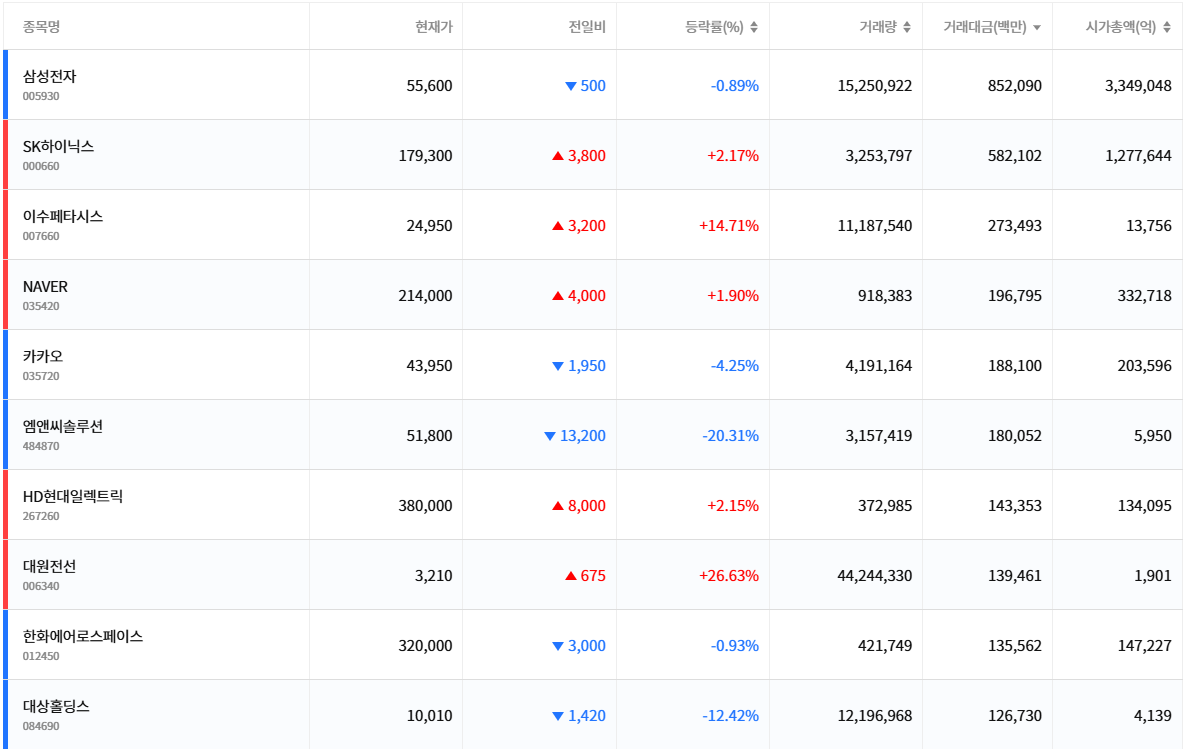Sort by 등락률(%) column arrows
Viewport: 1192px width, 749px height.
pos(753,27)
